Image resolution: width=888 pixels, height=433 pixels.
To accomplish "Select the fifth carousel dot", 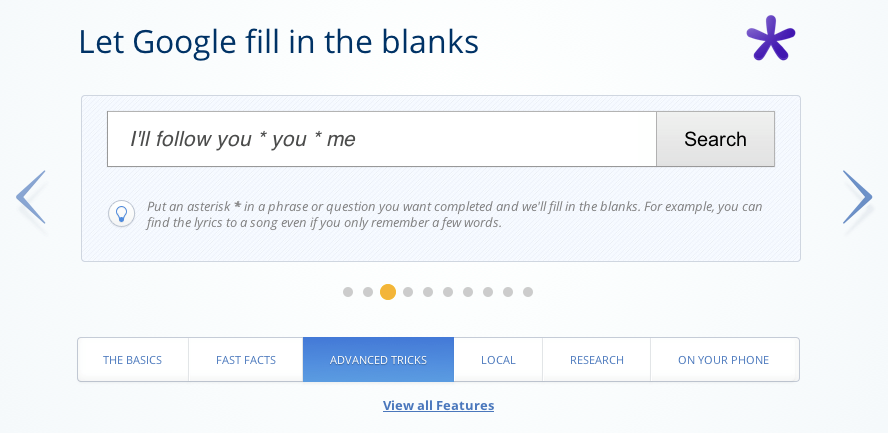I will tap(428, 292).
